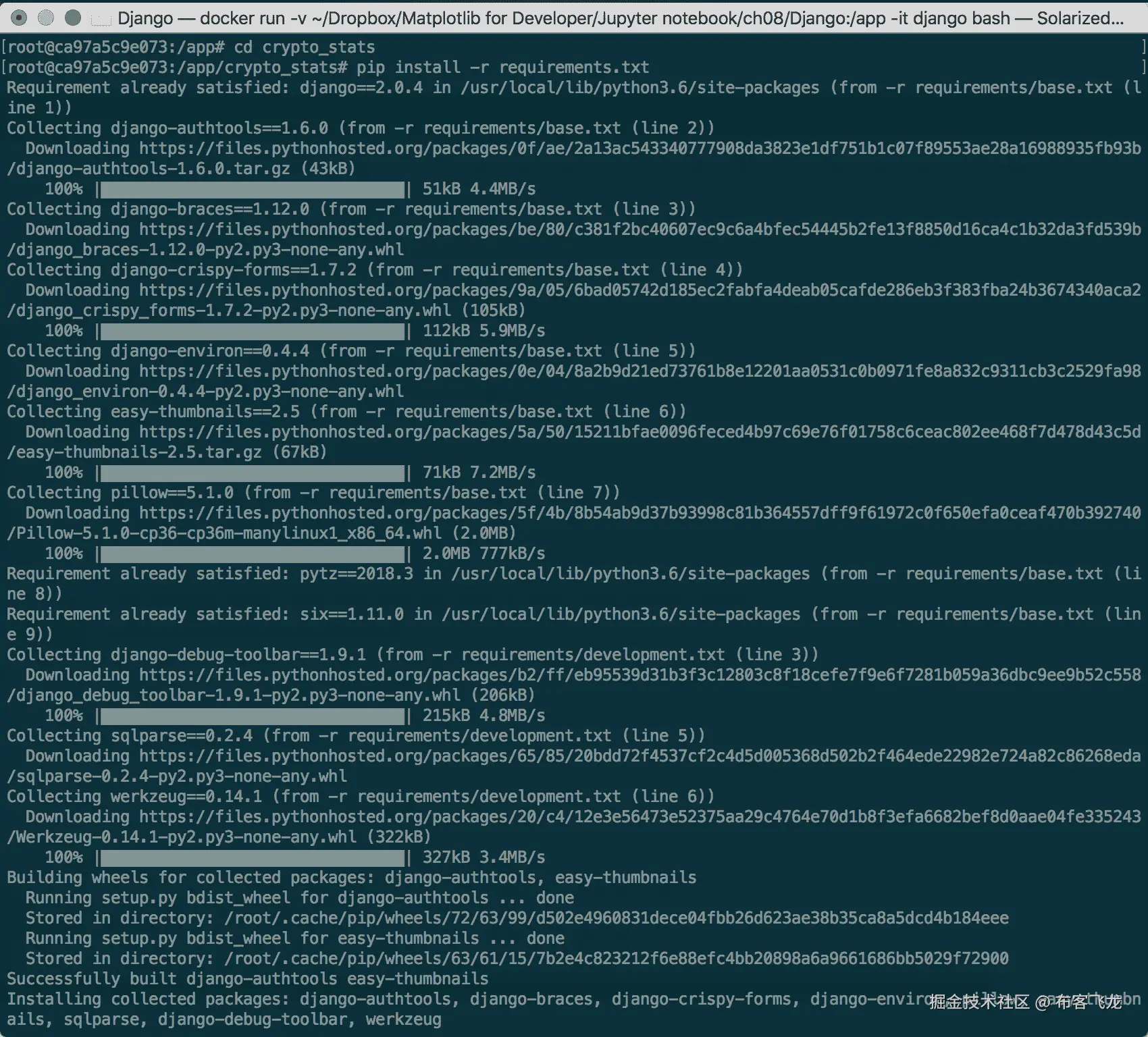
Task: Click 'Running setup.py bdist_wheel for easy-thumbnails' line
Action: coord(295,938)
